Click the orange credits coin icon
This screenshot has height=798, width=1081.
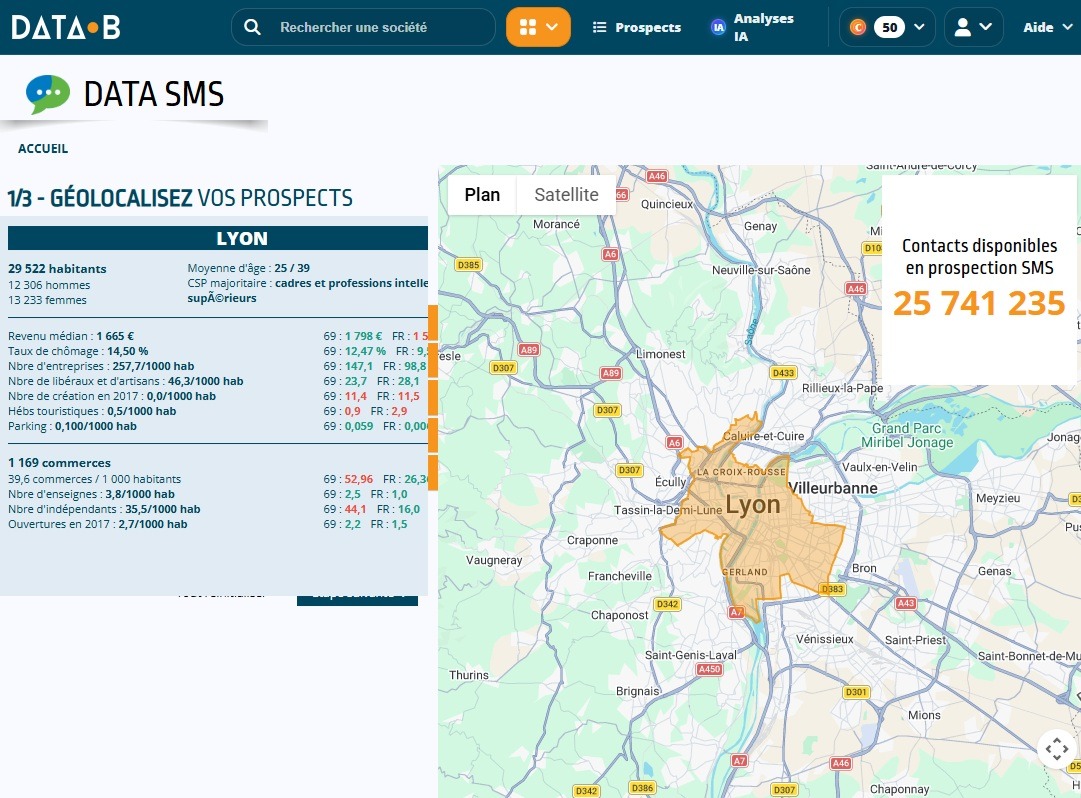coord(858,28)
